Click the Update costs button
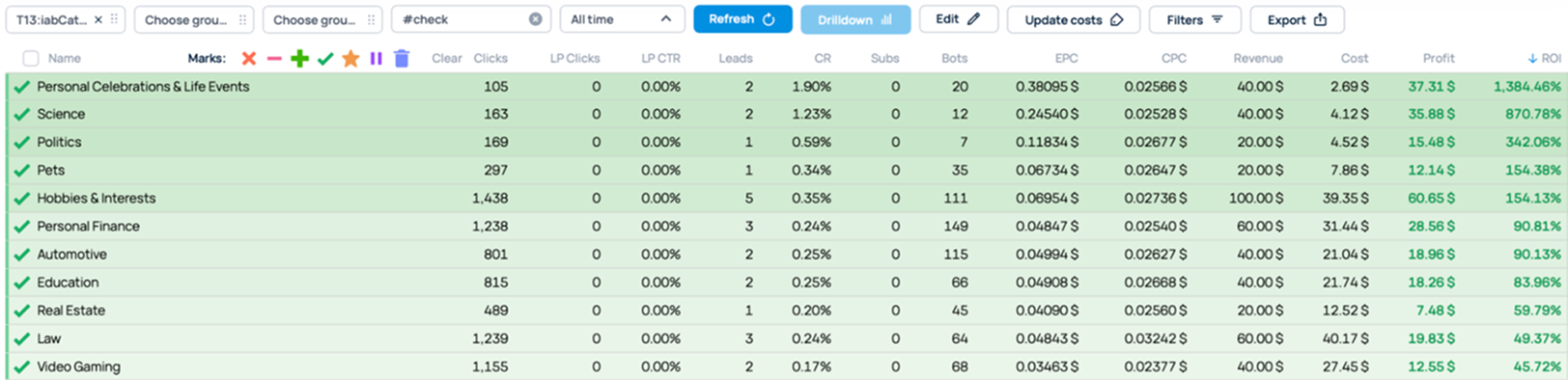This screenshot has width=1568, height=380. pos(1074,19)
